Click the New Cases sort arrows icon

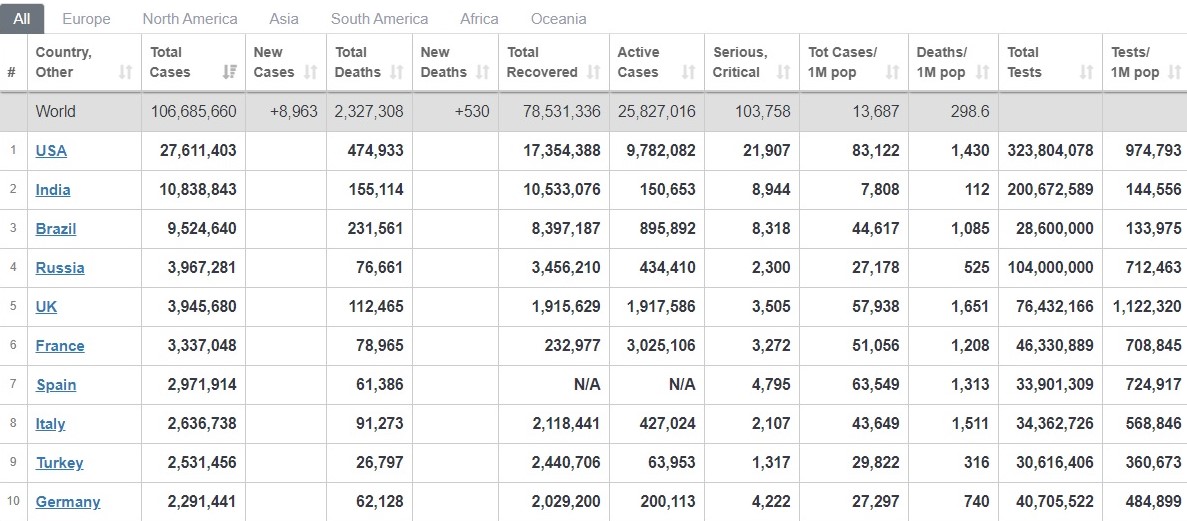310,72
